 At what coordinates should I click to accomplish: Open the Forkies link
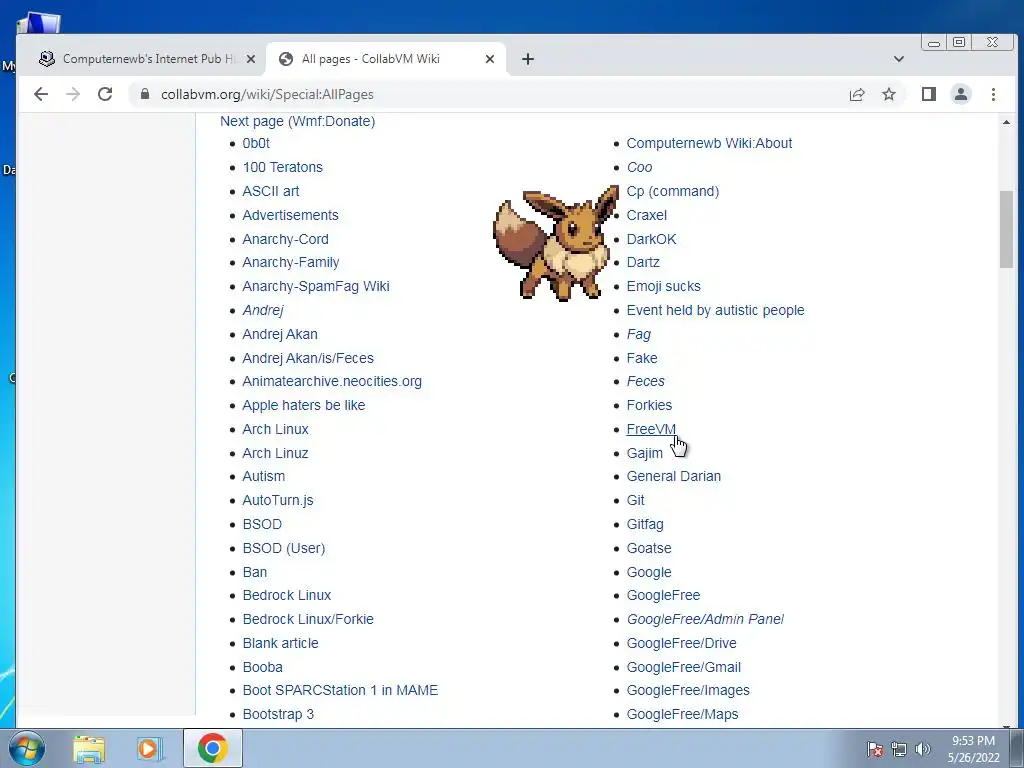click(649, 405)
